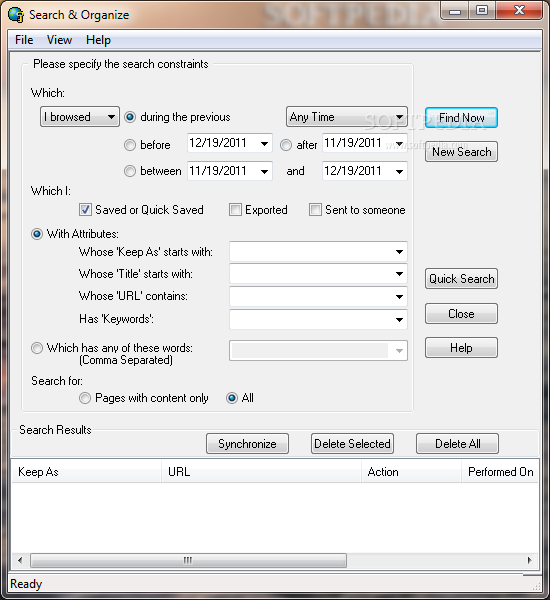Click the Search & Organize app icon

(16, 15)
